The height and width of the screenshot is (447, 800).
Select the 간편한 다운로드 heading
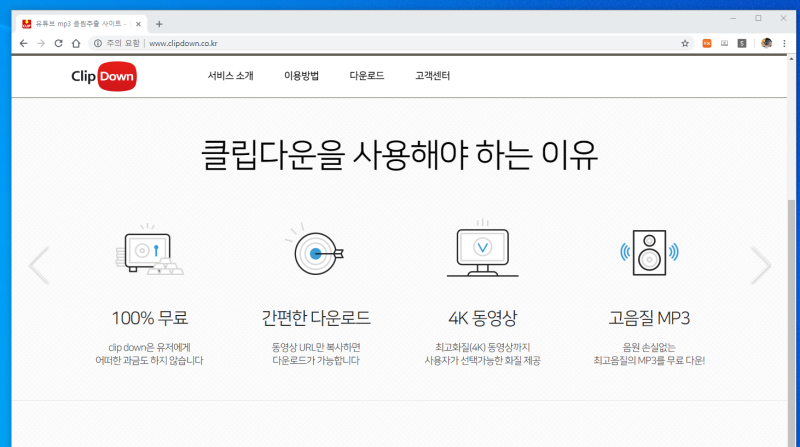(316, 318)
